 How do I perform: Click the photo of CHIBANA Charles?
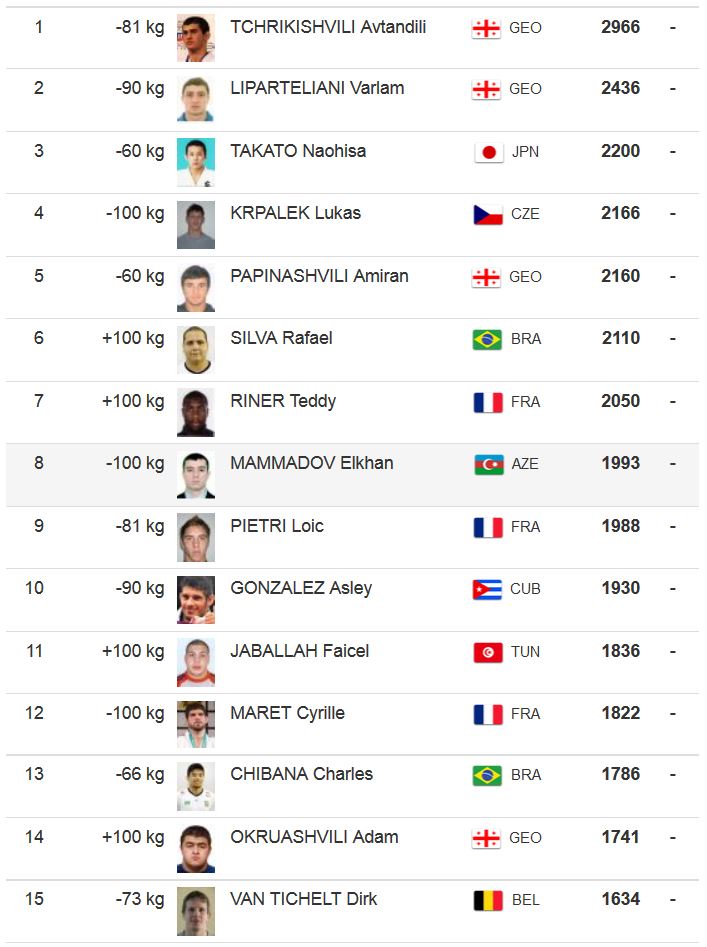point(196,786)
